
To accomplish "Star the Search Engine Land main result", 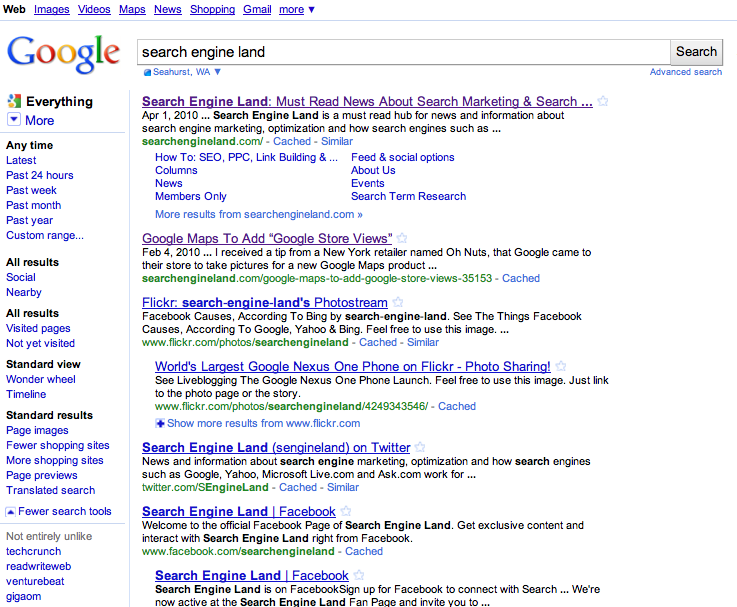I will 603,101.
